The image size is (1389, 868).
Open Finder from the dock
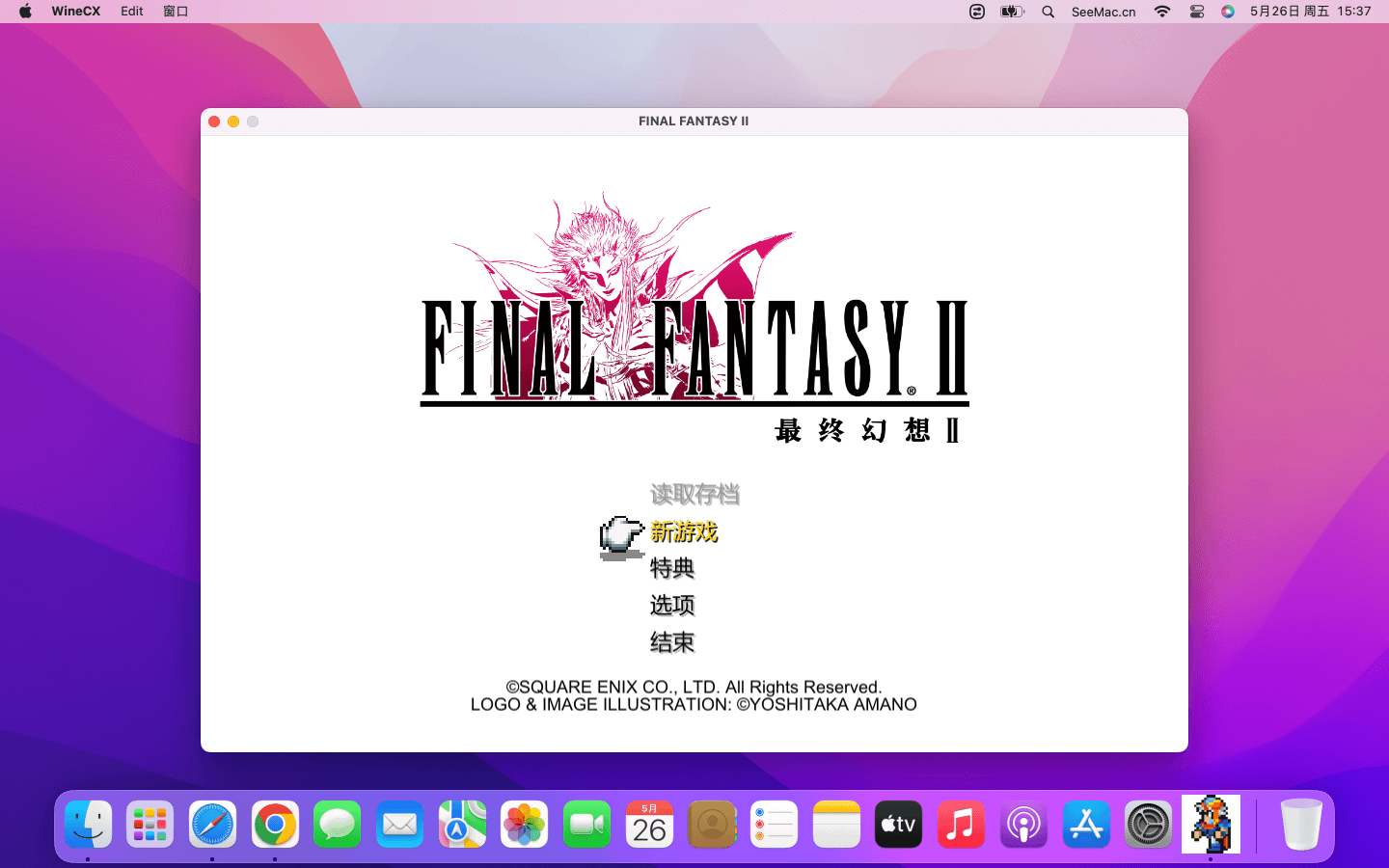click(89, 825)
